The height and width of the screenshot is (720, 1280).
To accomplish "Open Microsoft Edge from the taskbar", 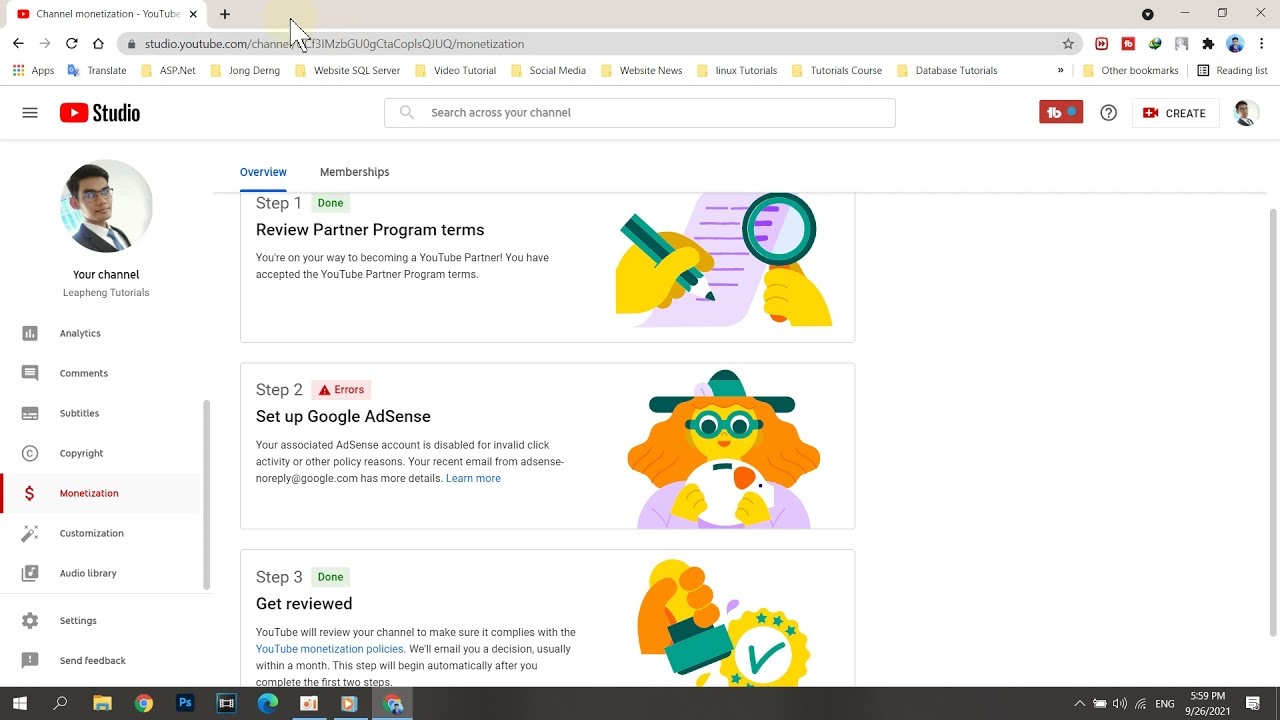I will coord(267,704).
